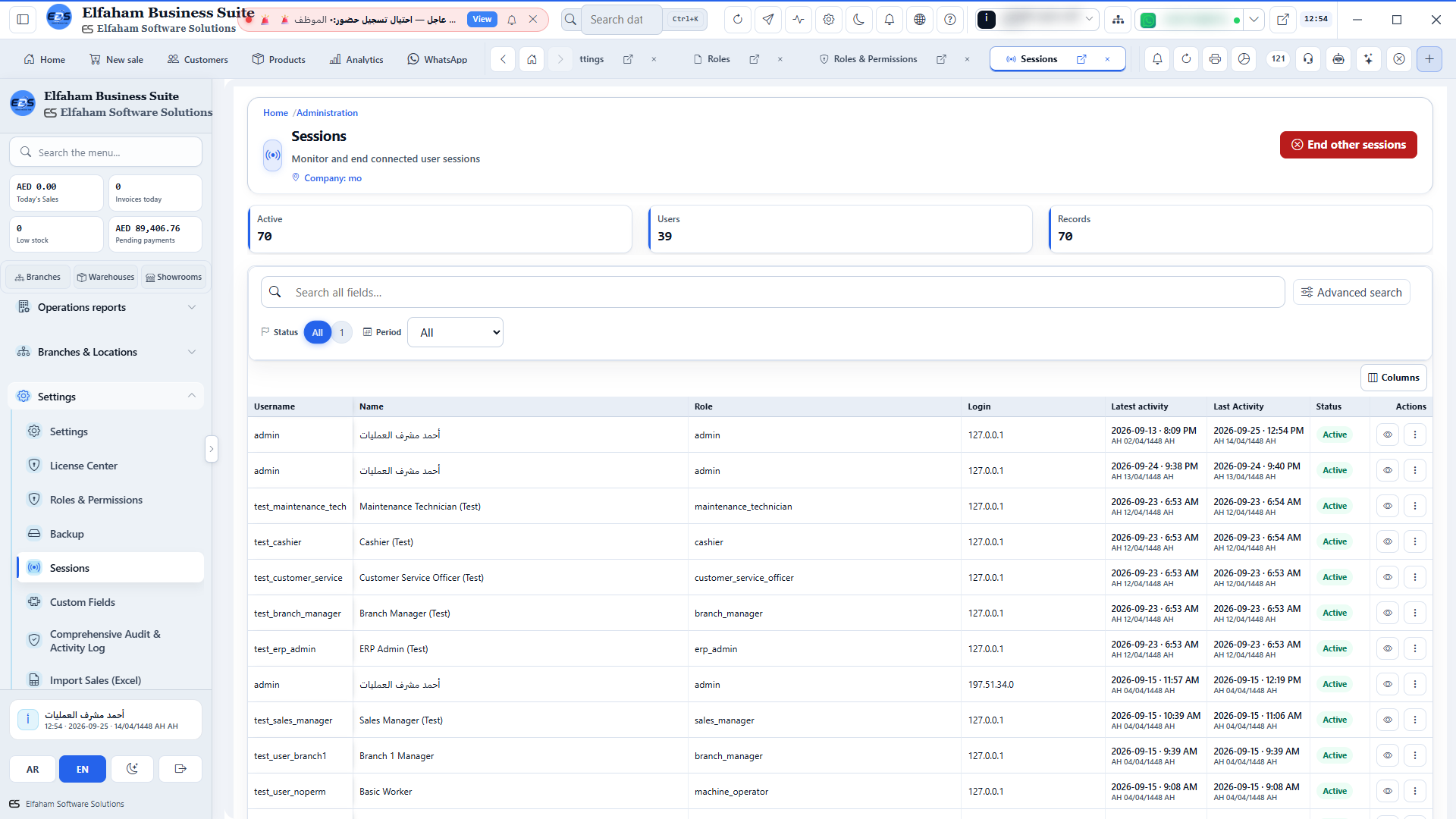The image size is (1456, 819).
Task: Expand Operations reports menu section
Action: 106,307
